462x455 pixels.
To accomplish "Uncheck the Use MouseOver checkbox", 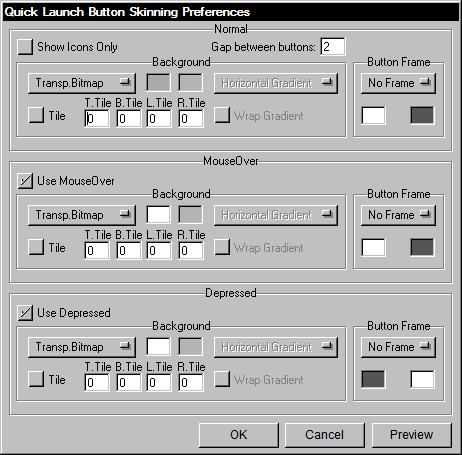I will [25, 181].
